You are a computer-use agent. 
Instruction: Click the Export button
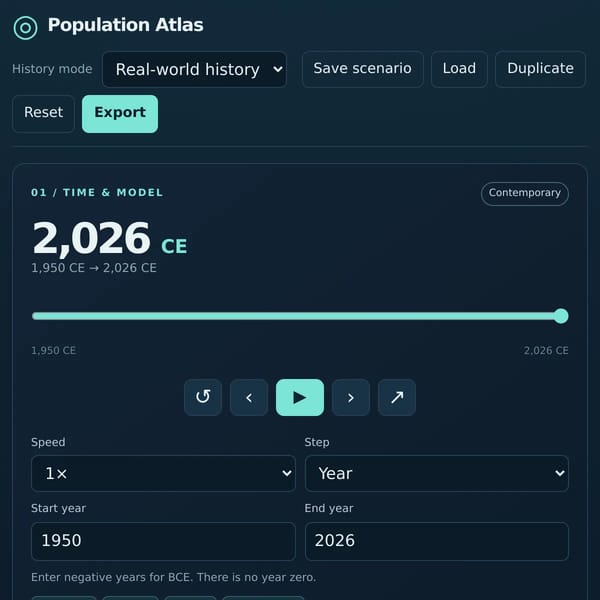[x=120, y=113]
